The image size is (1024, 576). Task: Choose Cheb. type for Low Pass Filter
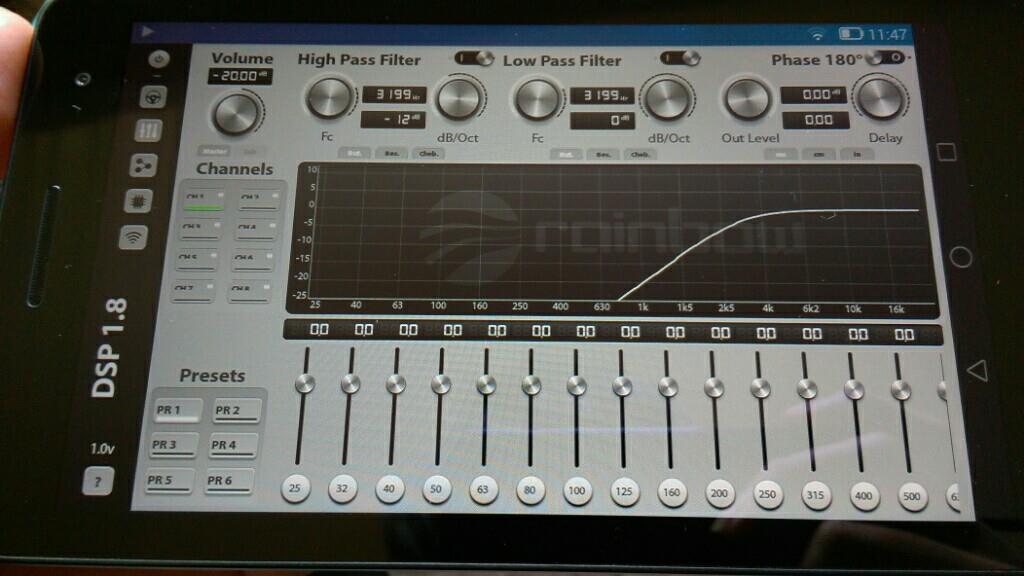pos(640,155)
